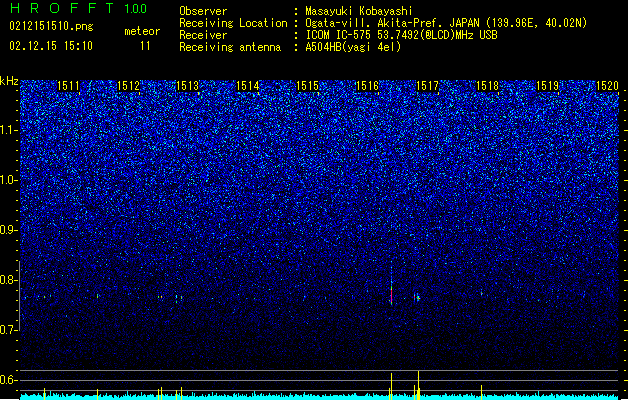
Task: Click the HROFFT title text
Action: coord(62,8)
